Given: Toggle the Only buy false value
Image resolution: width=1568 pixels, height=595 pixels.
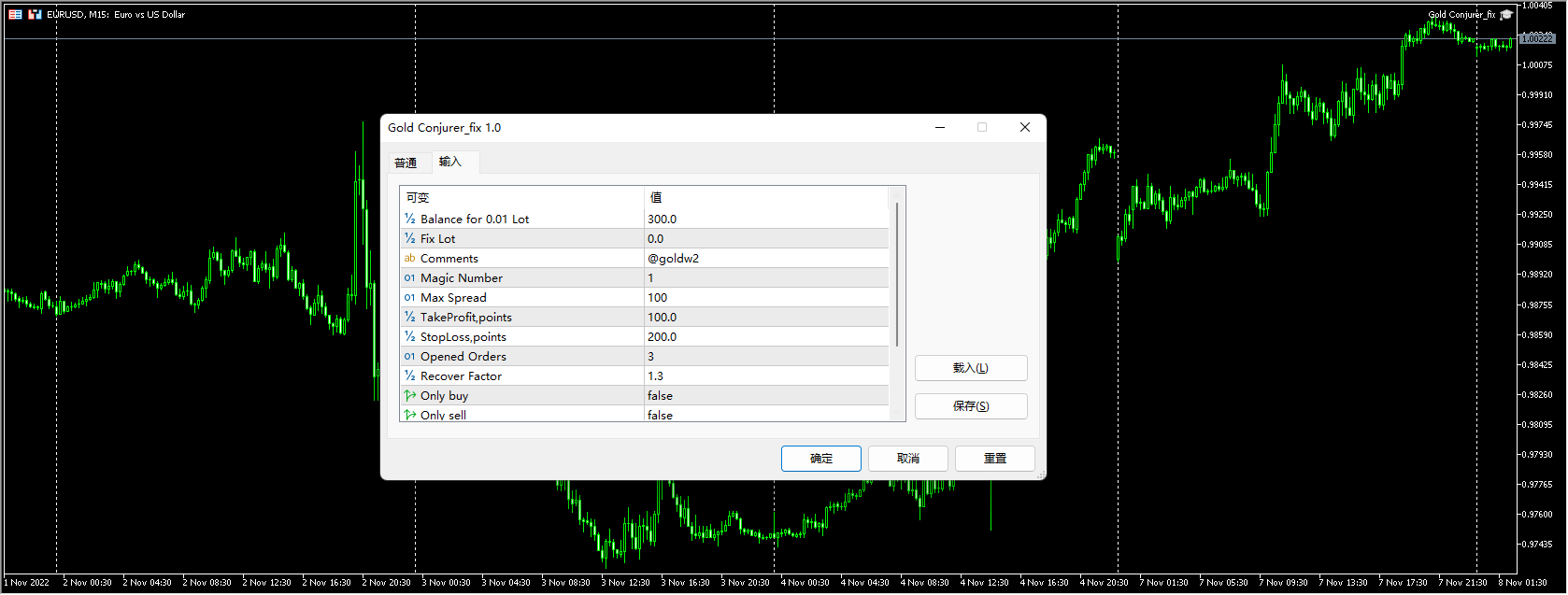Looking at the screenshot, I should [x=660, y=396].
